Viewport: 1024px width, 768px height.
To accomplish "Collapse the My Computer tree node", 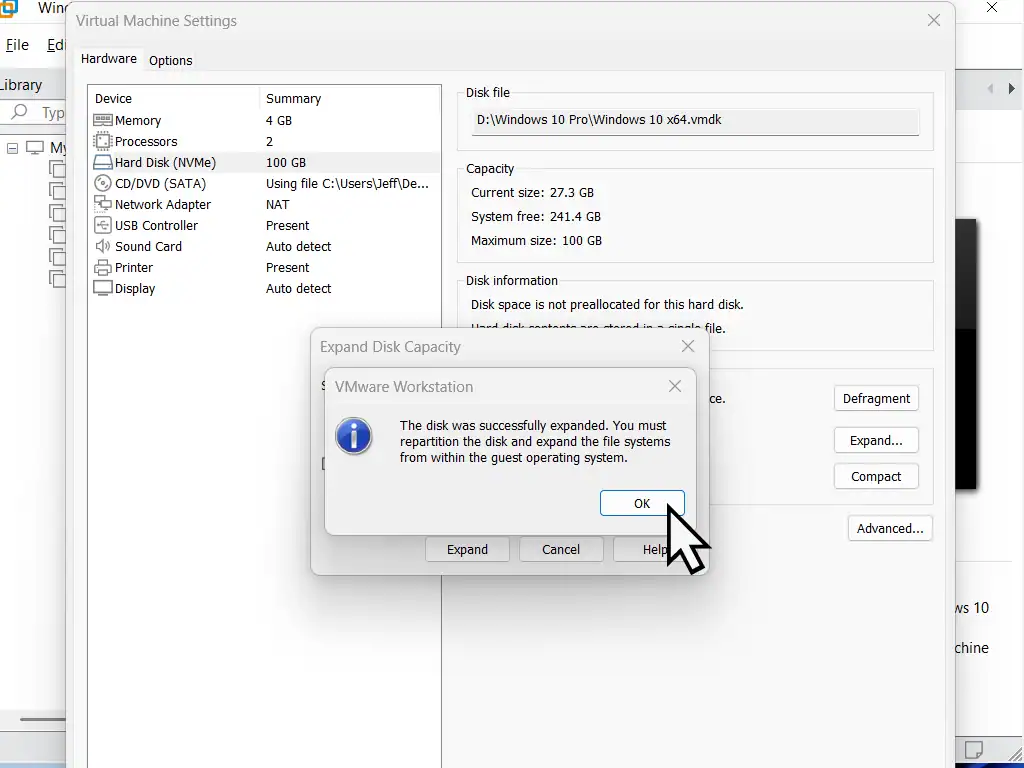I will pos(13,148).
